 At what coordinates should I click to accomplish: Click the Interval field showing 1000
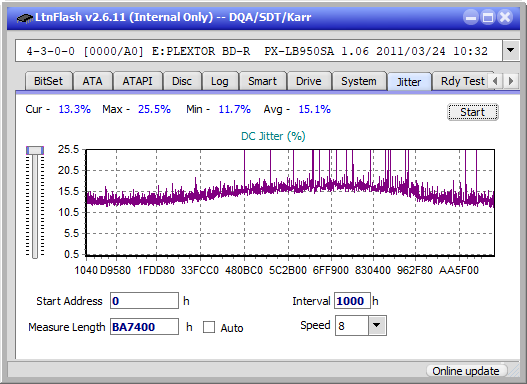(x=352, y=301)
